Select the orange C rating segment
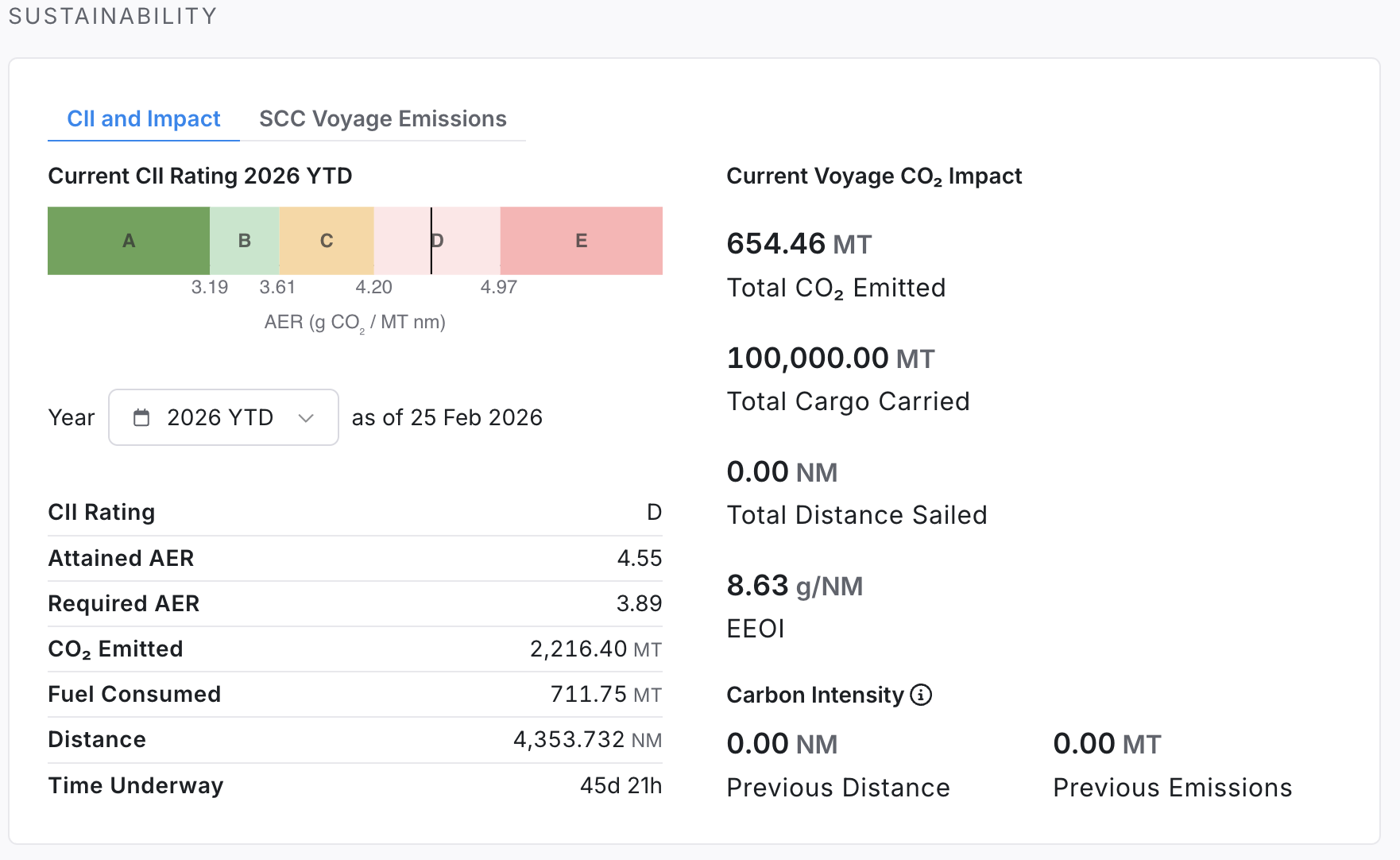Viewport: 1400px width, 860px height. click(x=327, y=241)
